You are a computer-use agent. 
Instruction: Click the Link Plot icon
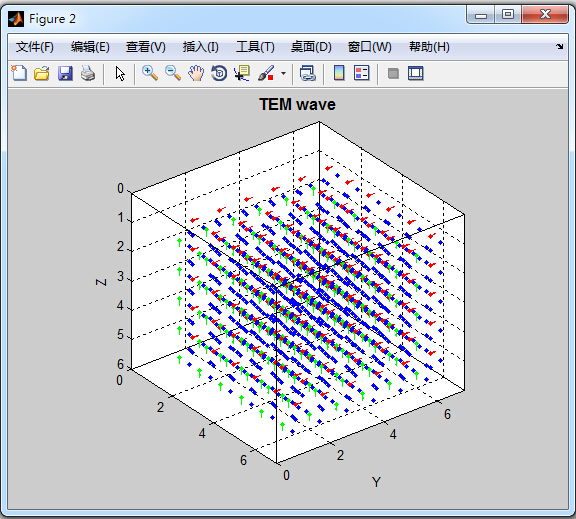click(308, 73)
